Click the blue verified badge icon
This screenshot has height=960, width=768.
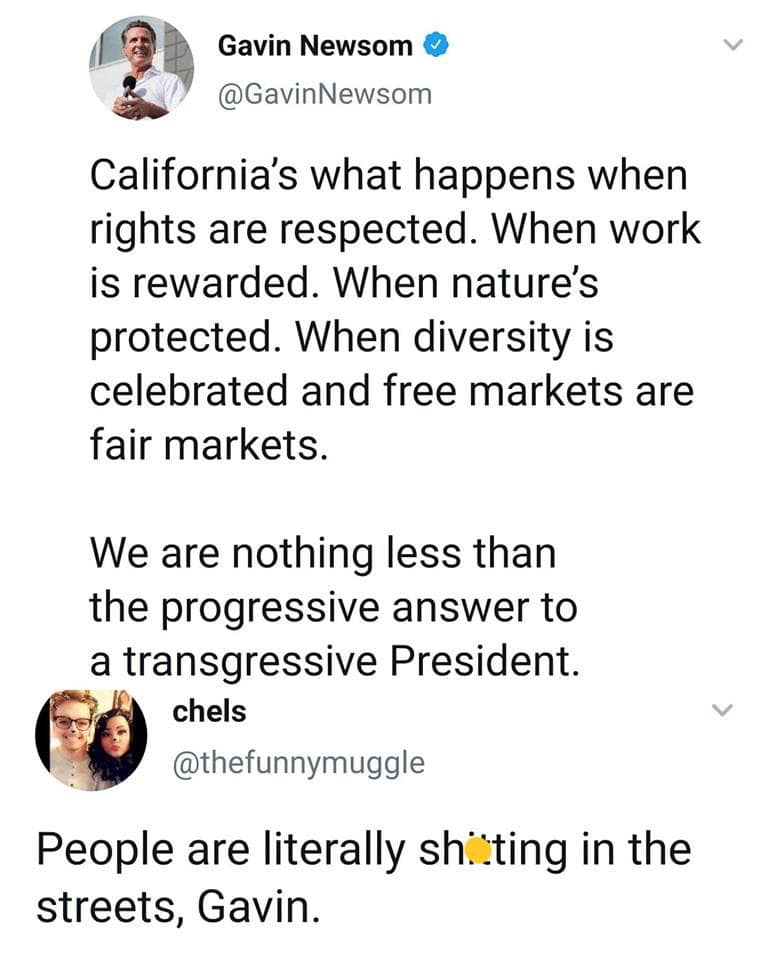pos(437,46)
